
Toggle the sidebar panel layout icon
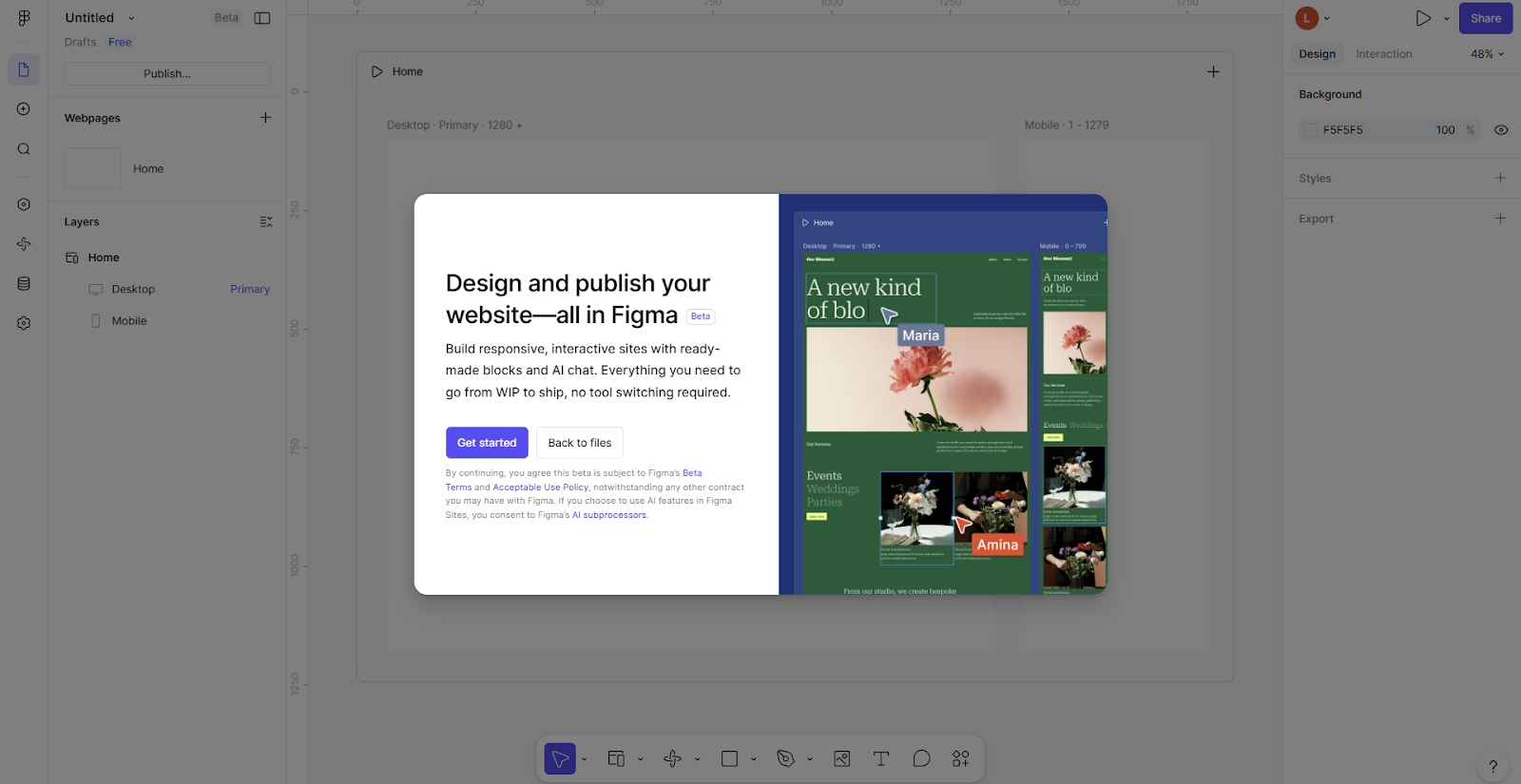262,18
